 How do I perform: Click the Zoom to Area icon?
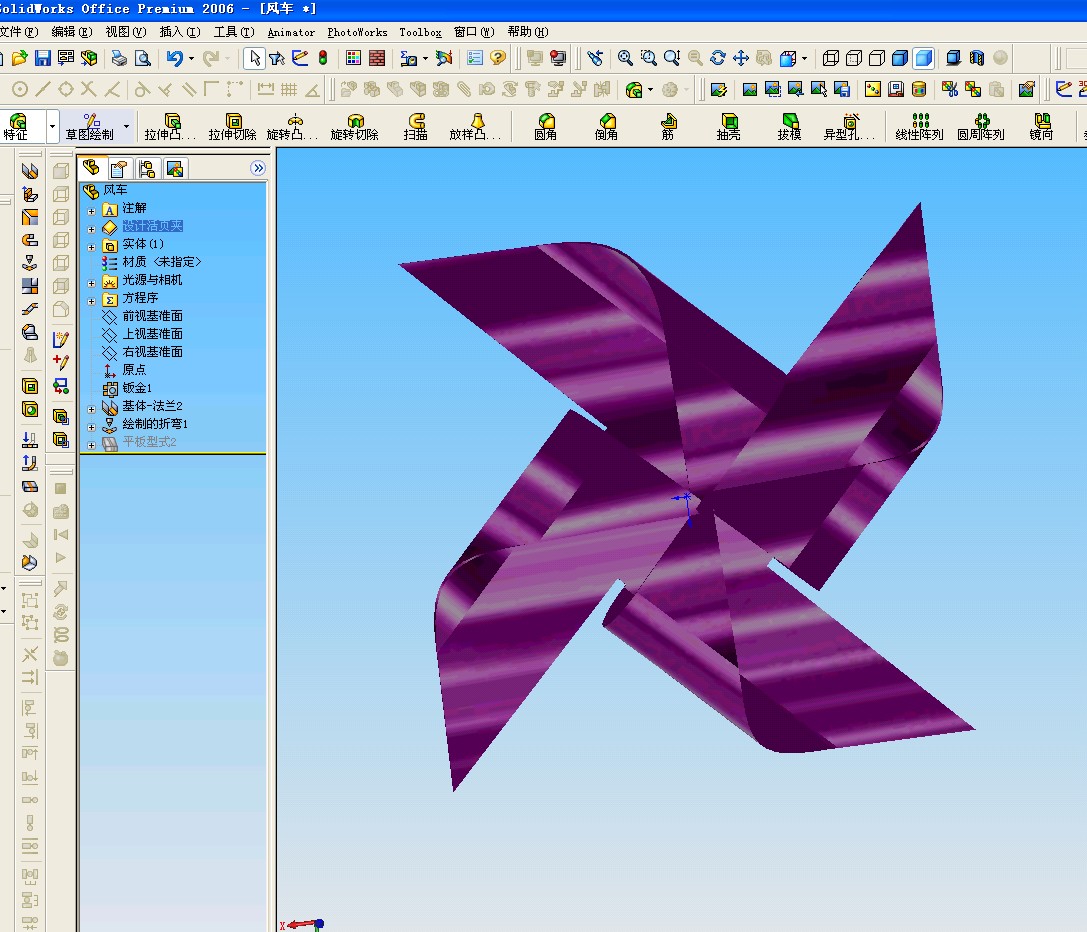pyautogui.click(x=649, y=58)
